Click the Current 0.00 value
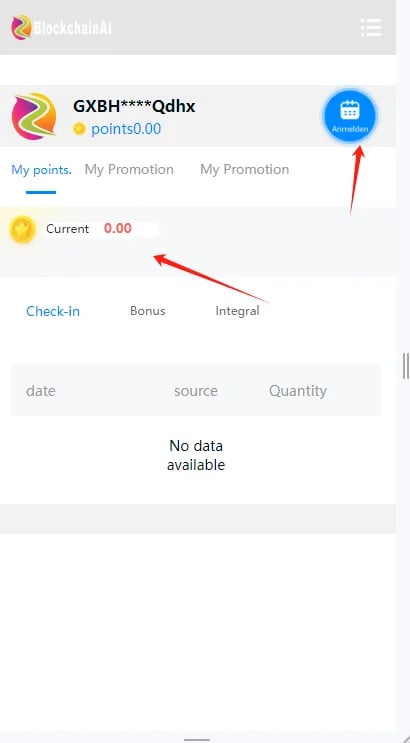This screenshot has width=410, height=743. click(x=118, y=228)
